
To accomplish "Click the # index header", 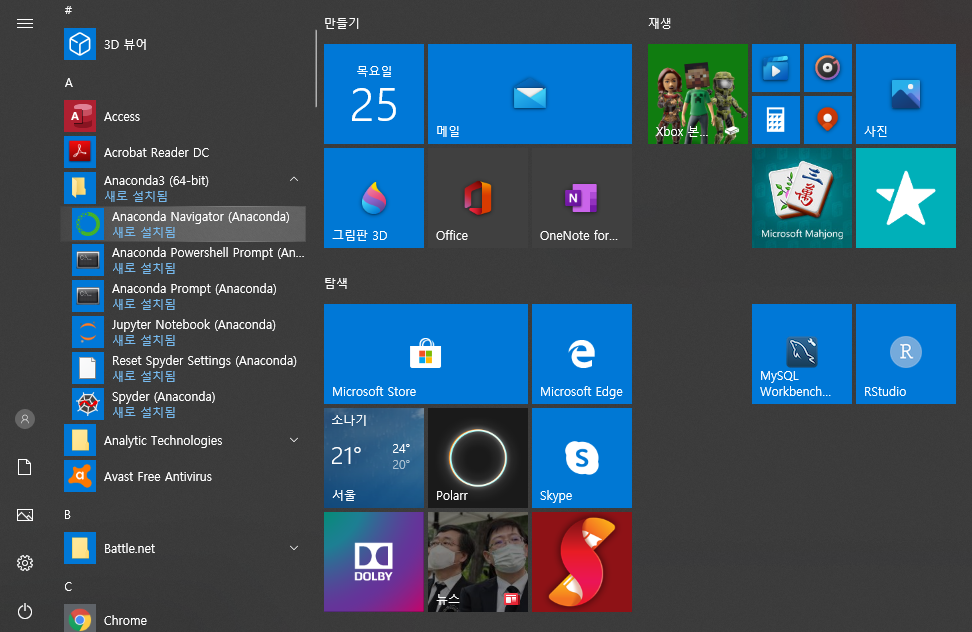I will point(68,10).
